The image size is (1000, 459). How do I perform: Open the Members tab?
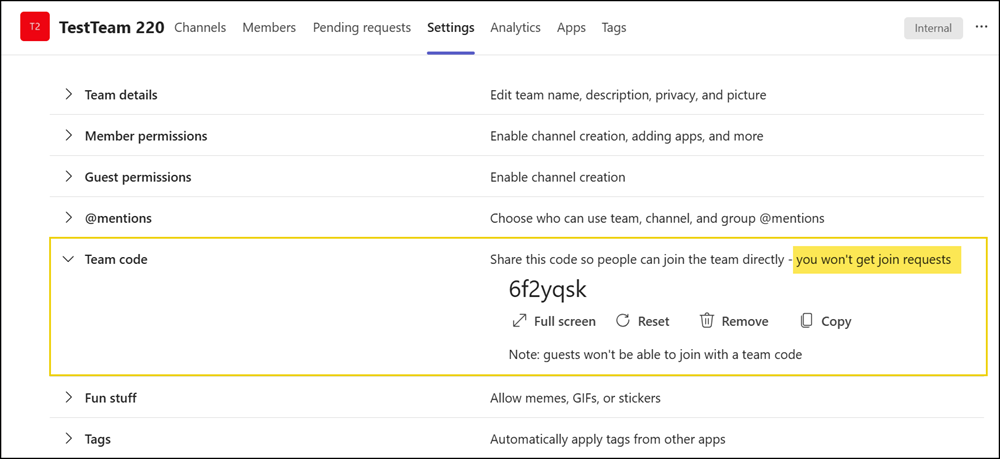coord(269,28)
